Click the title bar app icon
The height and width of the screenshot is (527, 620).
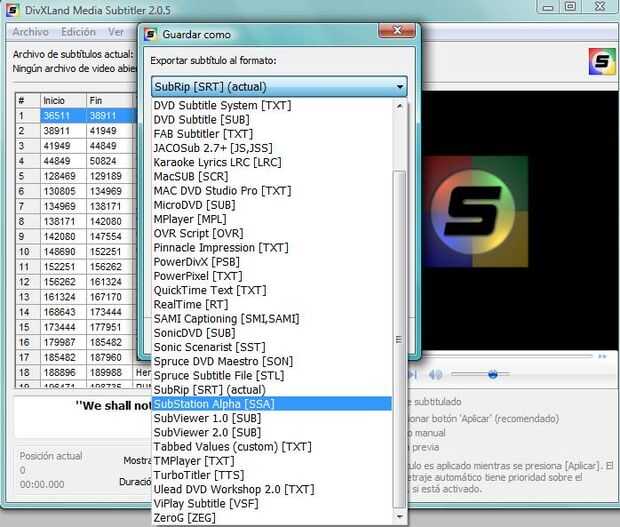(12, 9)
